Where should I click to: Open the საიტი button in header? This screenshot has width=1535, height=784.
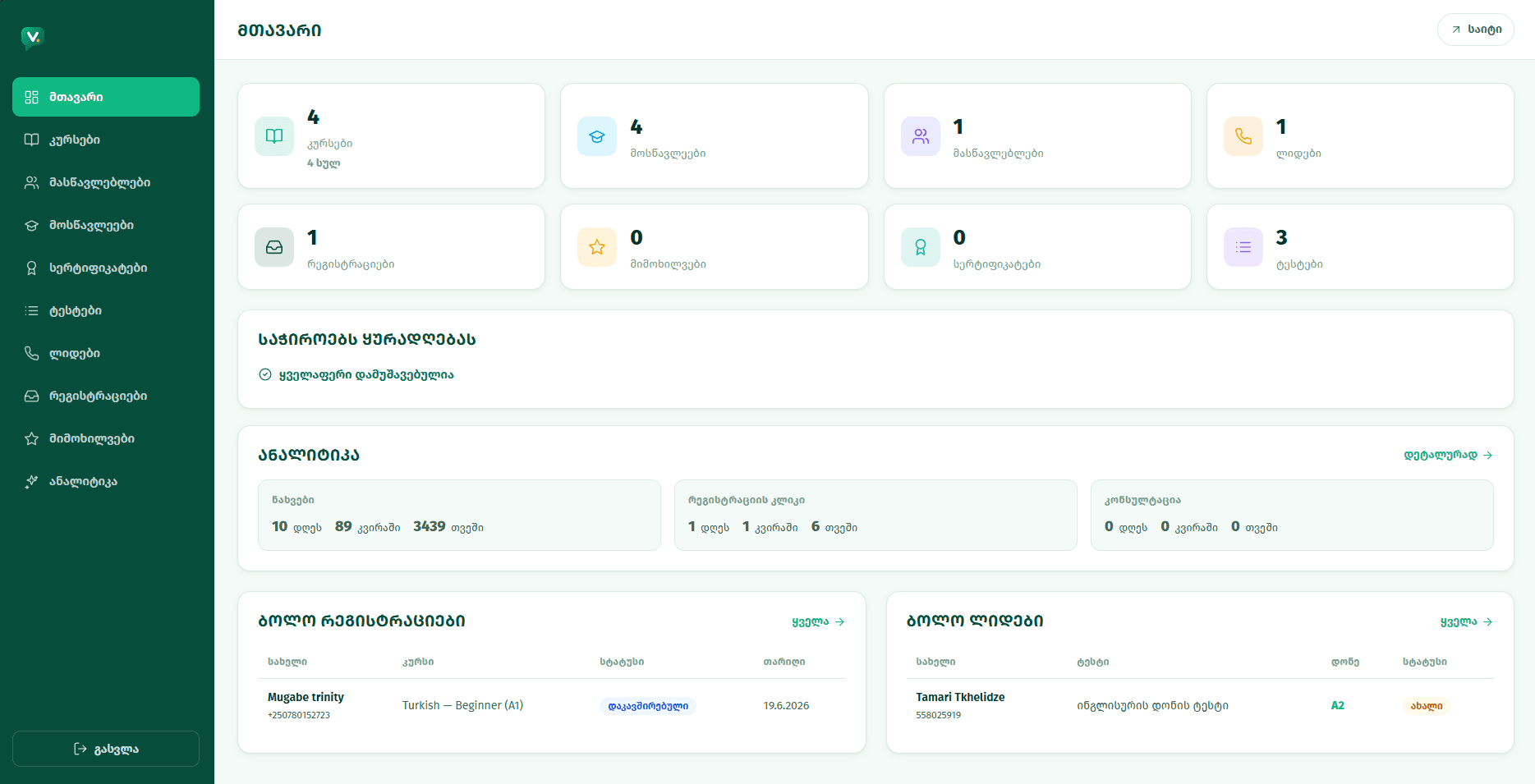click(x=1476, y=30)
